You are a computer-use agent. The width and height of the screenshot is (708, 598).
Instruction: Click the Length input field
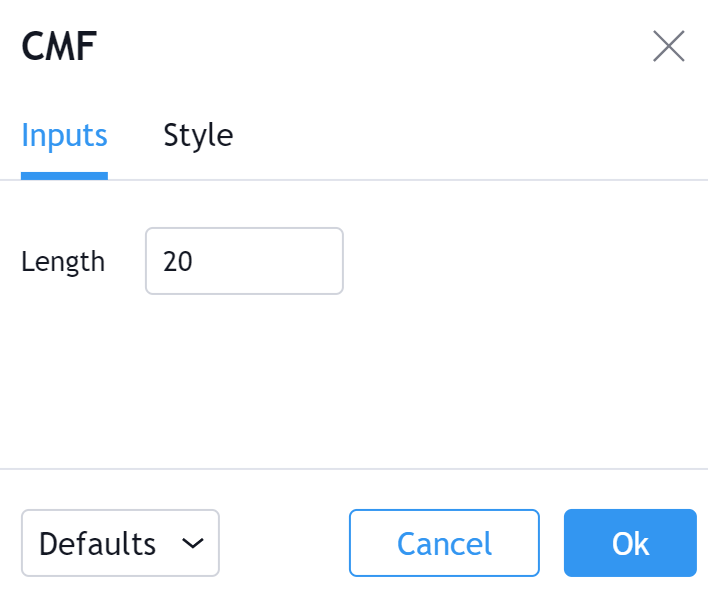244,262
